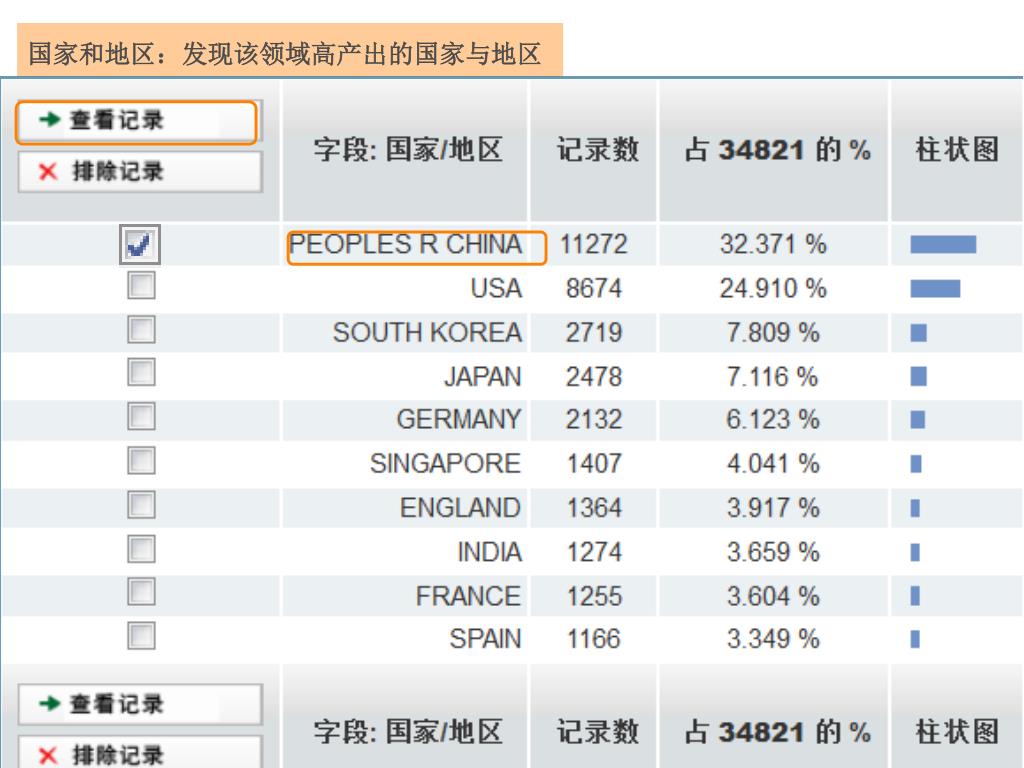This screenshot has width=1024, height=768.
Task: Enable the SINGAPORE row checkbox
Action: coord(141,460)
